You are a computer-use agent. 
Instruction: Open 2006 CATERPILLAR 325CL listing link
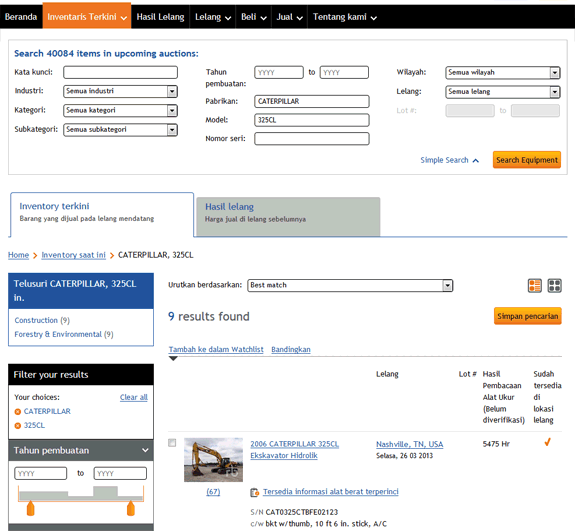coord(294,444)
